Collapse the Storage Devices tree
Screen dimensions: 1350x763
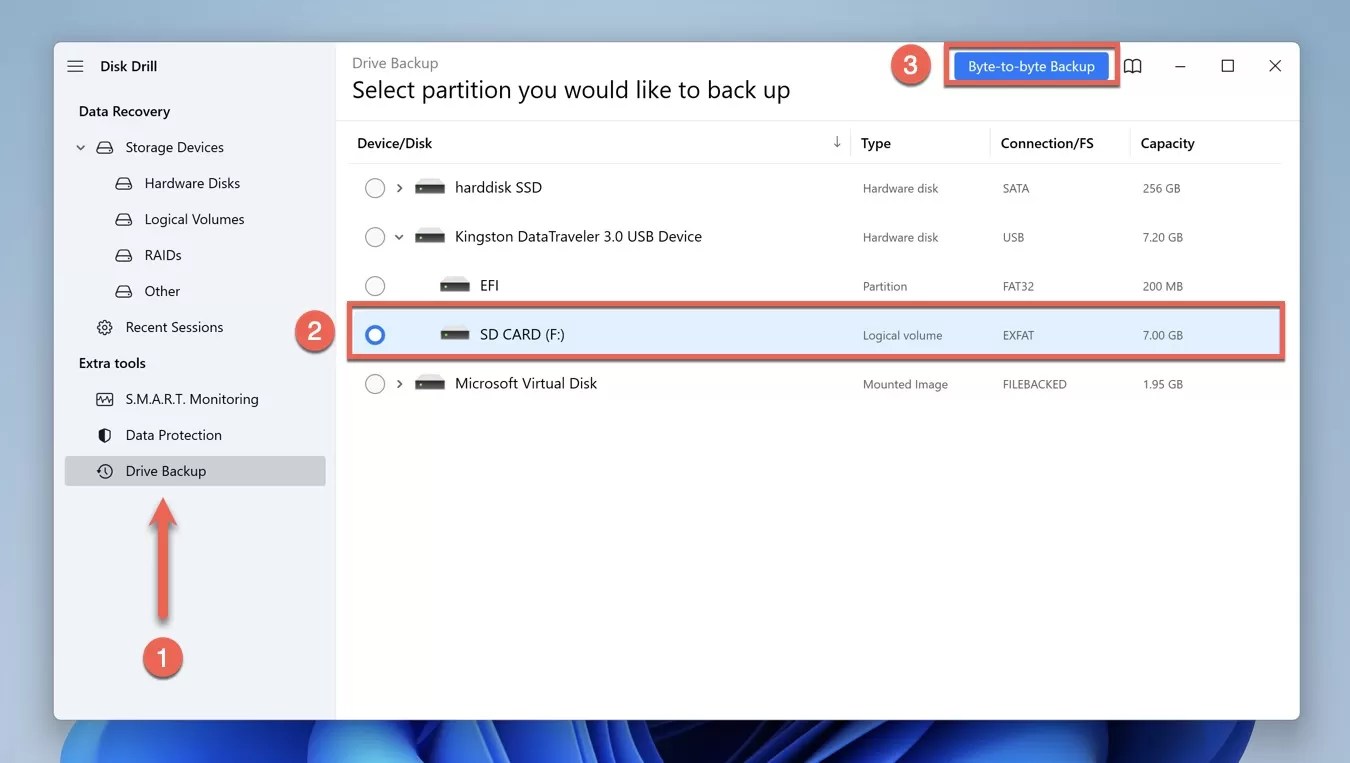click(81, 147)
